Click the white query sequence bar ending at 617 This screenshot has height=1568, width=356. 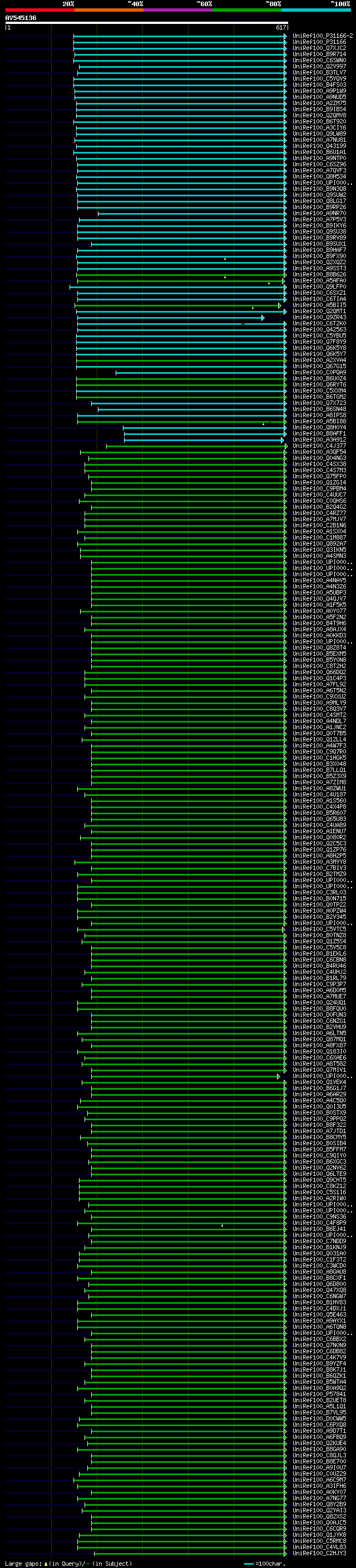(147, 22)
